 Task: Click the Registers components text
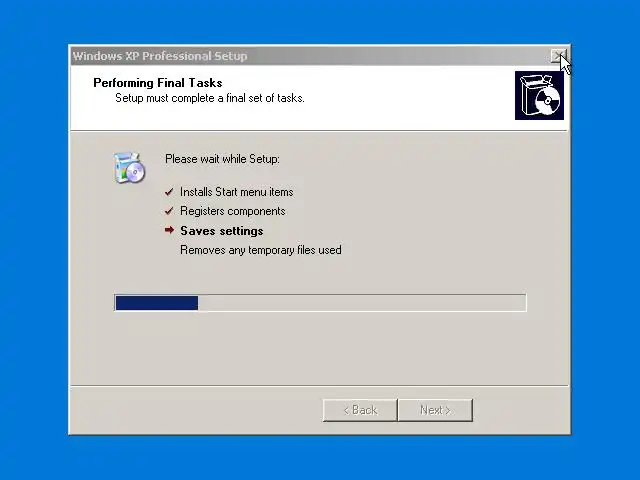tap(233, 211)
